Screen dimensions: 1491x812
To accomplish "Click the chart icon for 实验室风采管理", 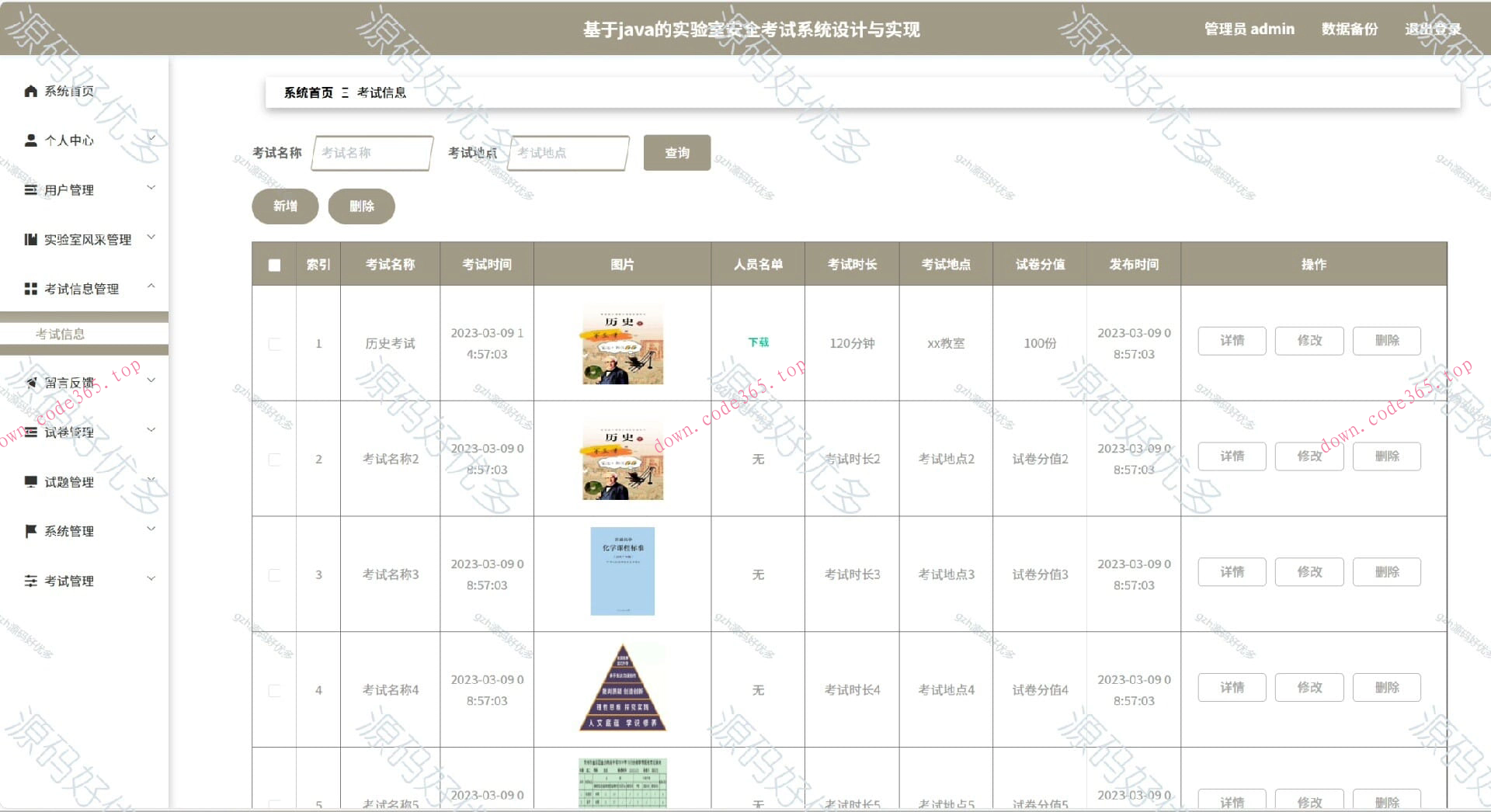I will [31, 239].
